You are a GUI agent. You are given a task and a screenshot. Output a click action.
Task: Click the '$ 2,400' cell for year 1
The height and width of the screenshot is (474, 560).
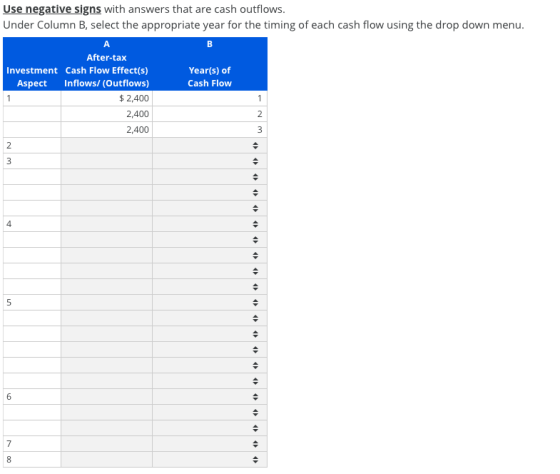click(107, 98)
